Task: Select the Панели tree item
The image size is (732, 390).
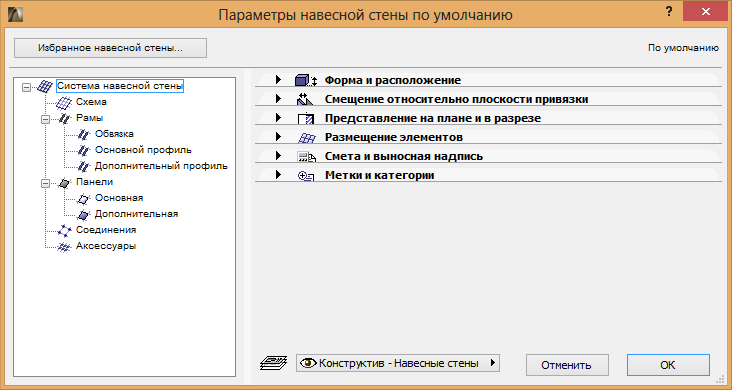Action: click(94, 182)
